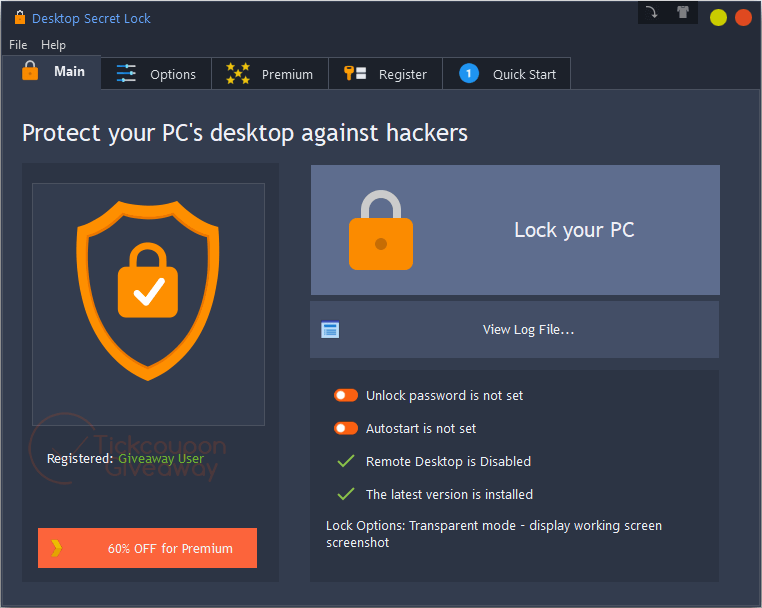This screenshot has height=608, width=762.
Task: Click the app padlock icon in title bar
Action: coord(19,17)
